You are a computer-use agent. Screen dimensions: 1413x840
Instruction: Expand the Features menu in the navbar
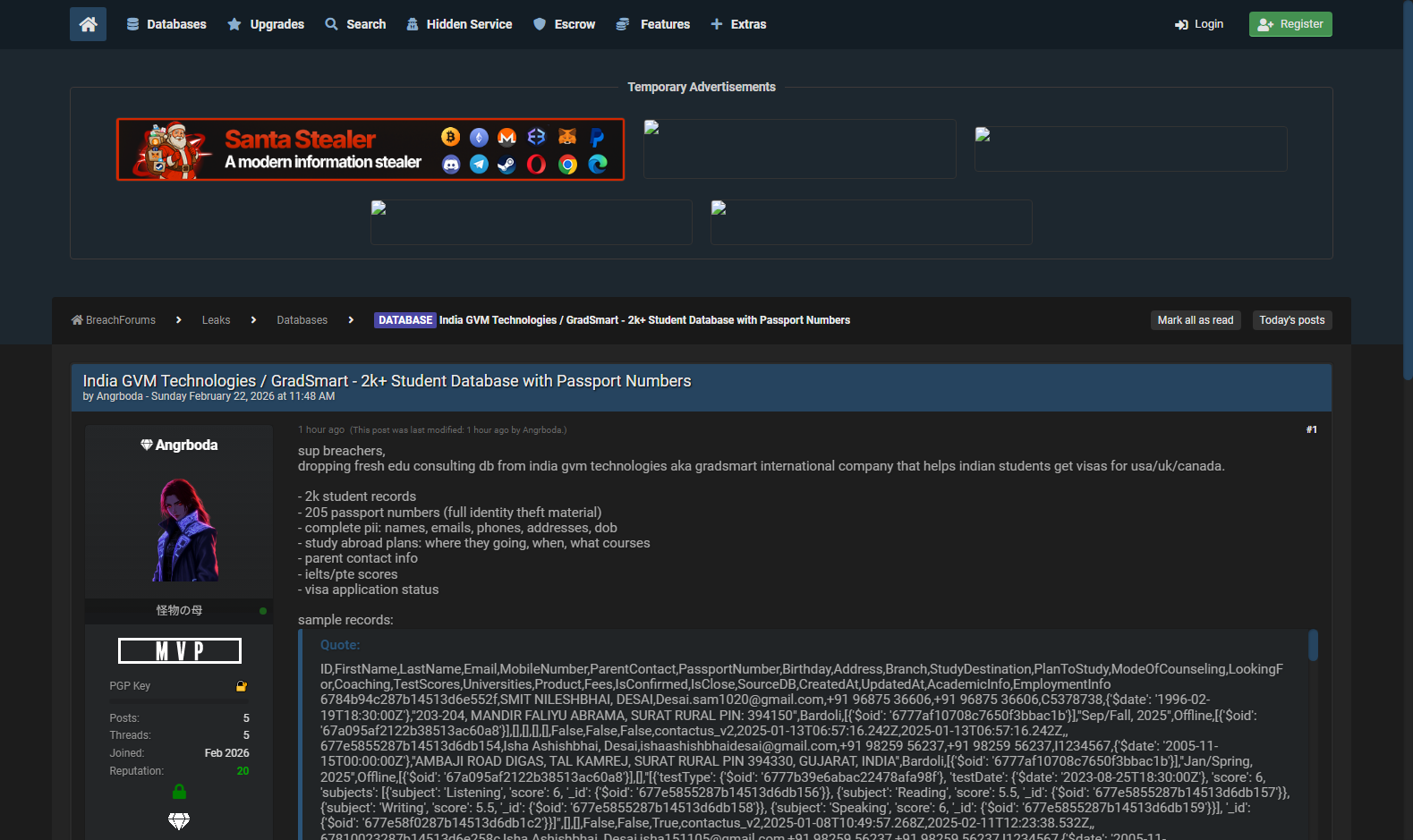point(653,24)
